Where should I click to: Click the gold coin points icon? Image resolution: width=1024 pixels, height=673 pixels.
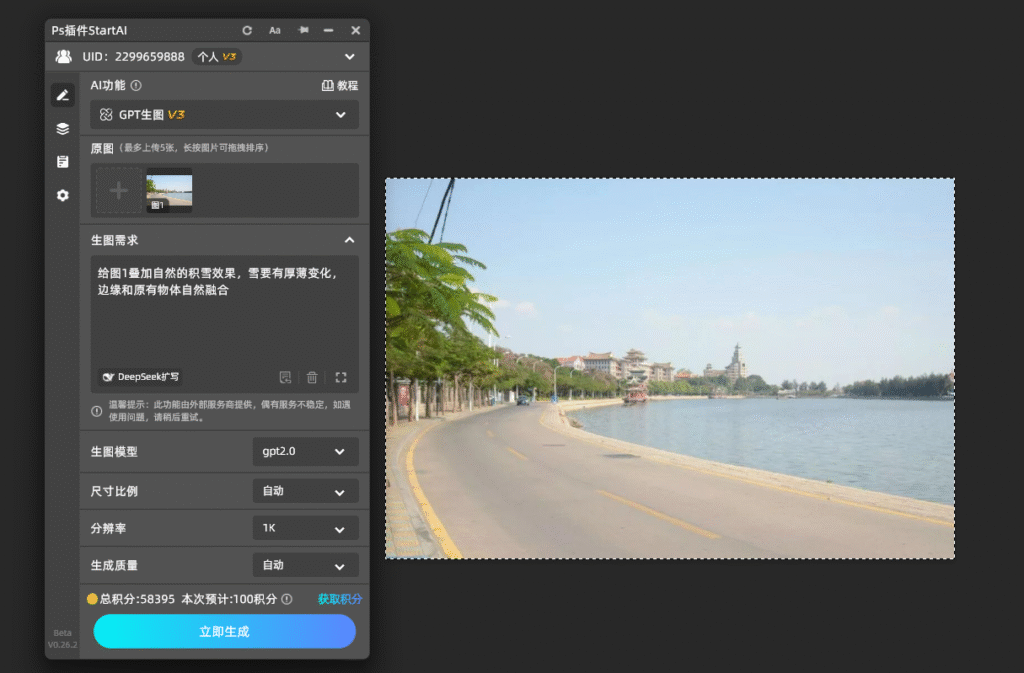pos(92,599)
